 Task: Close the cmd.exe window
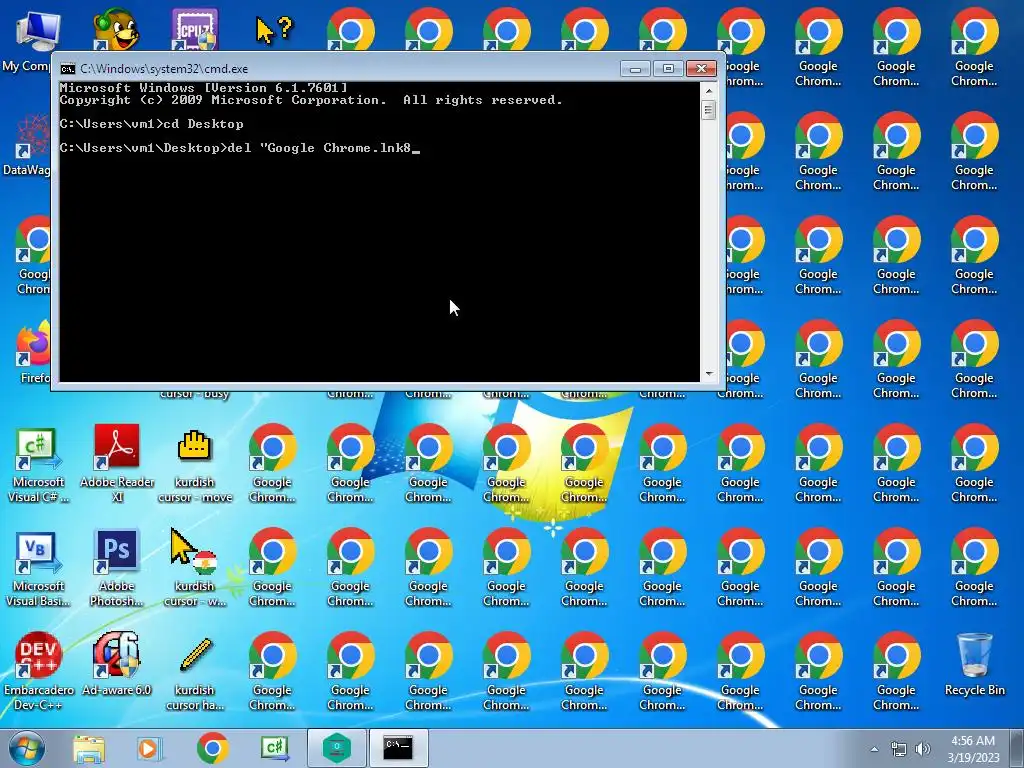(x=702, y=69)
